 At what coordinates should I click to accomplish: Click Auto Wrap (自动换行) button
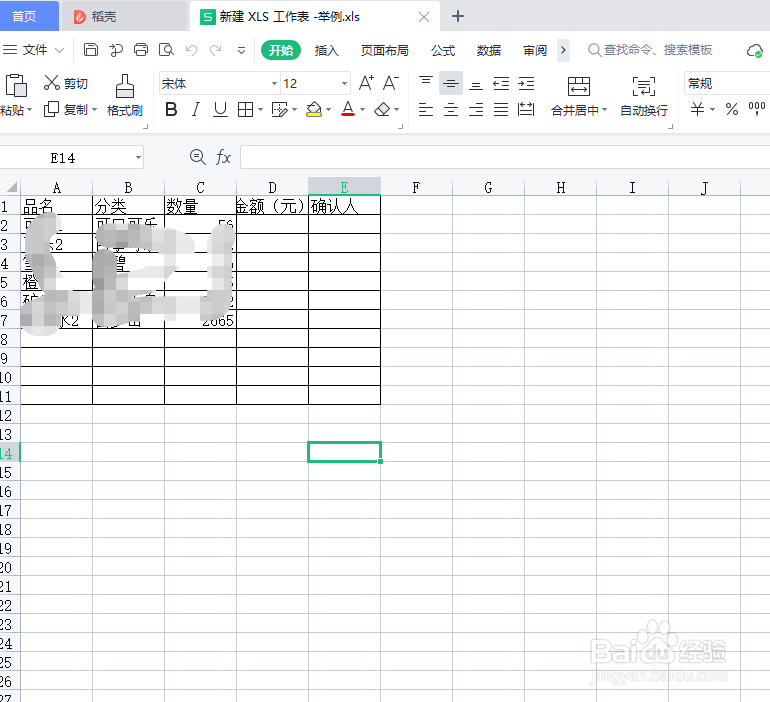tap(644, 96)
